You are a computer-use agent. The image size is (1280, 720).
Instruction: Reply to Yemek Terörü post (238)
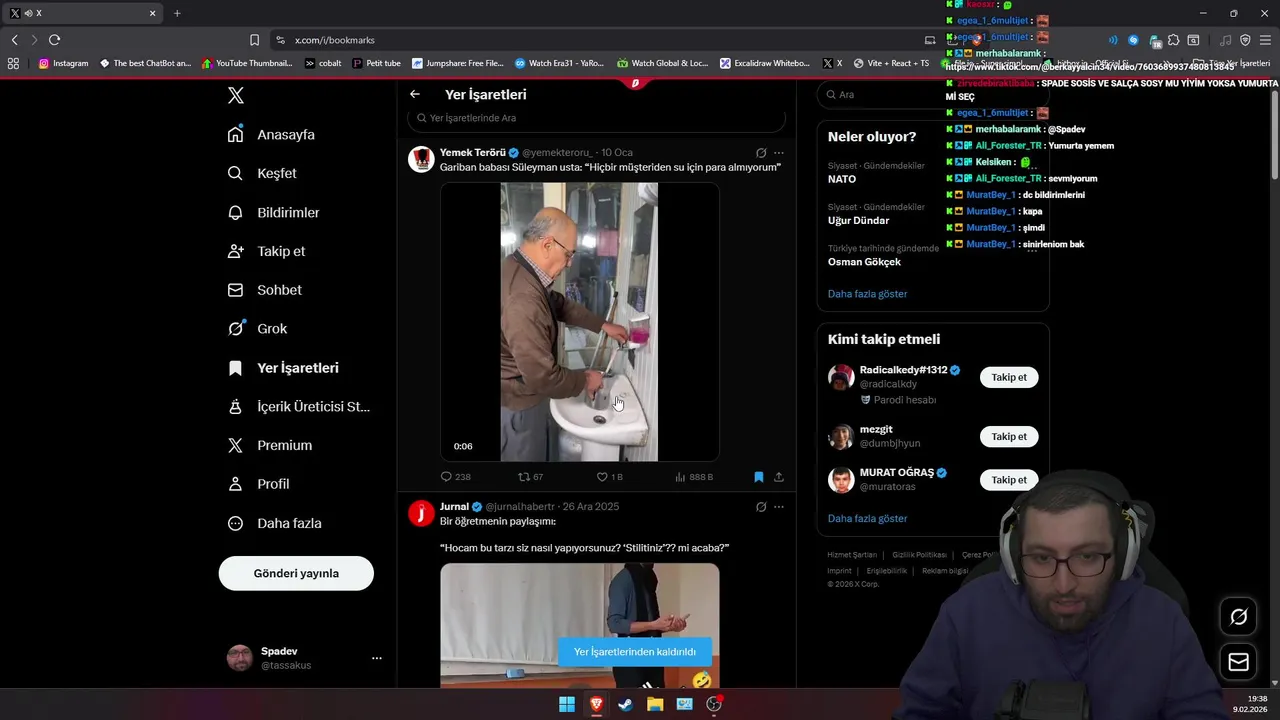pyautogui.click(x=456, y=477)
